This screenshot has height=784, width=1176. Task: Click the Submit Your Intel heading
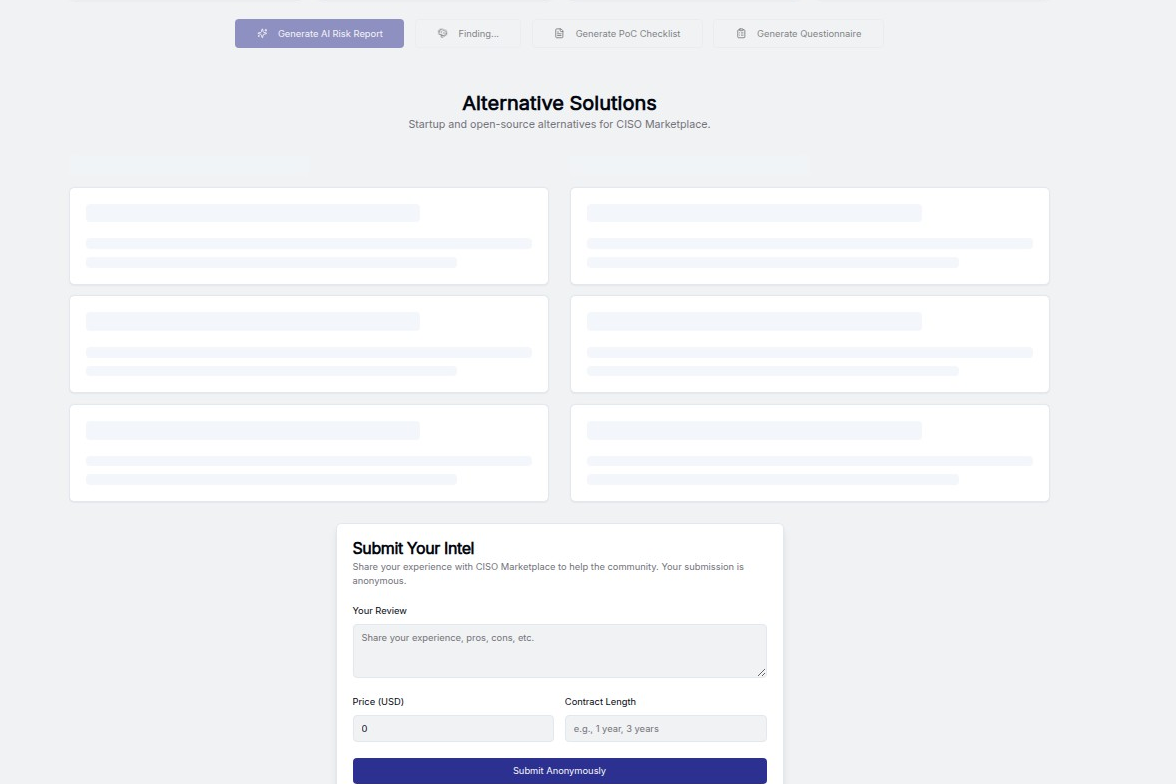click(413, 548)
